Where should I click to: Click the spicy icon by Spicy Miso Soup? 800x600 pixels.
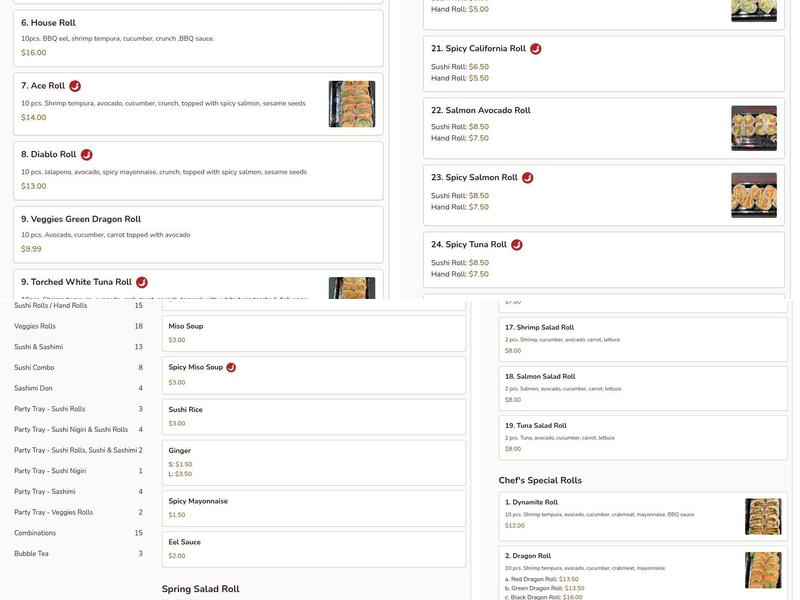[231, 367]
